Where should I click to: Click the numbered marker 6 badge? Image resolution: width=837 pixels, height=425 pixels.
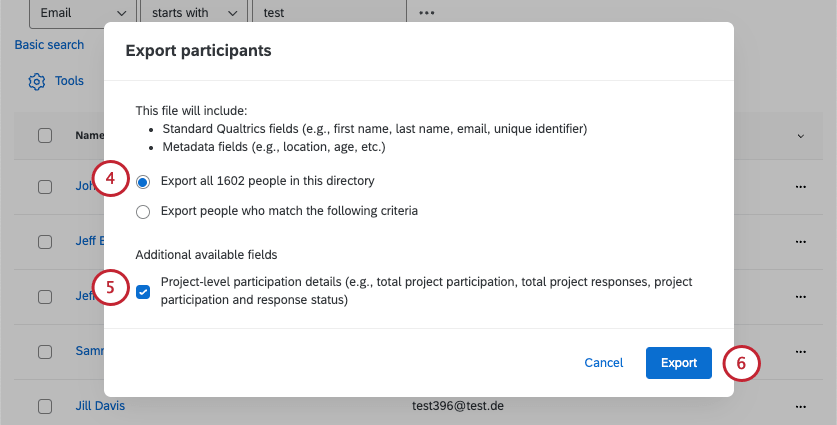point(741,363)
